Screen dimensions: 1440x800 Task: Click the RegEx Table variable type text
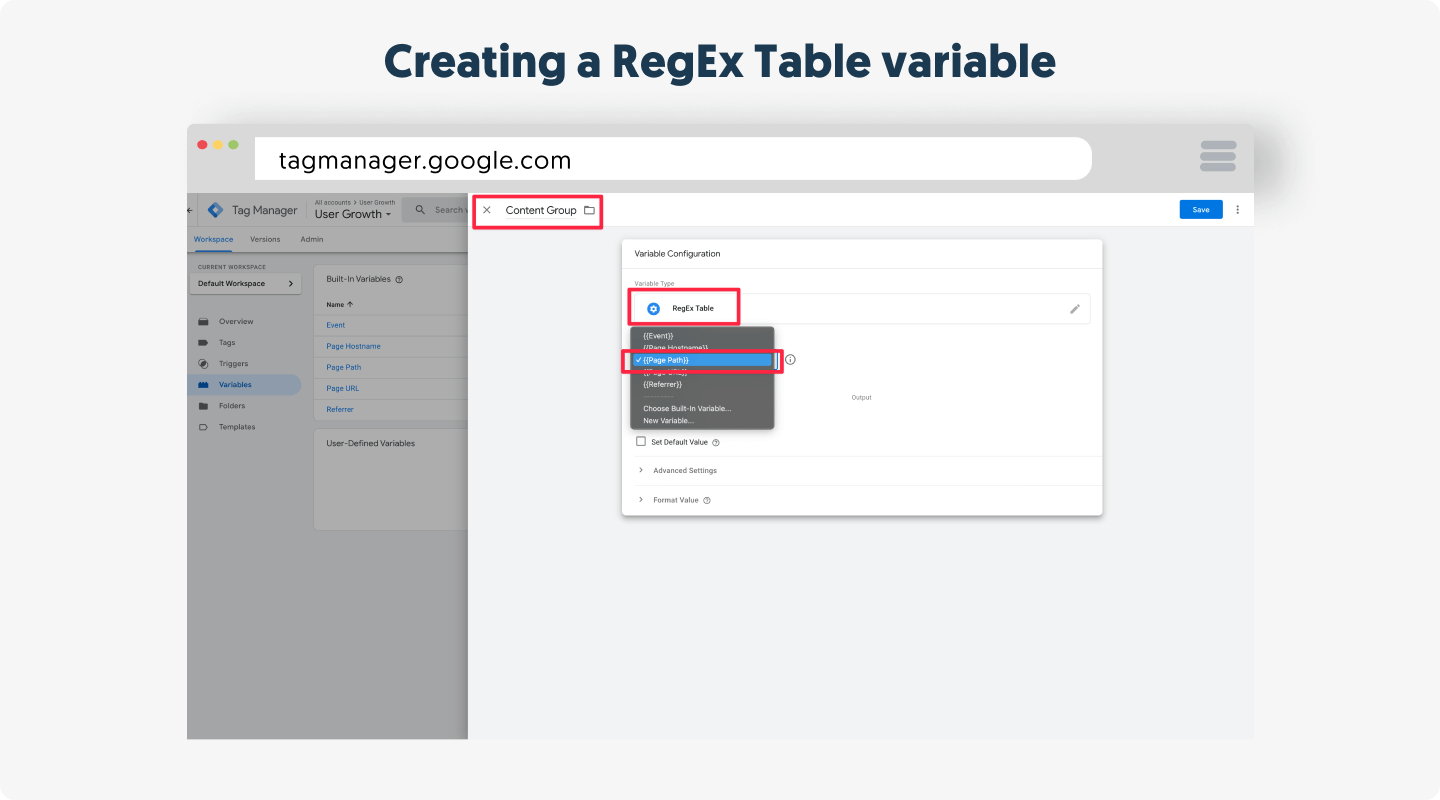tap(693, 308)
